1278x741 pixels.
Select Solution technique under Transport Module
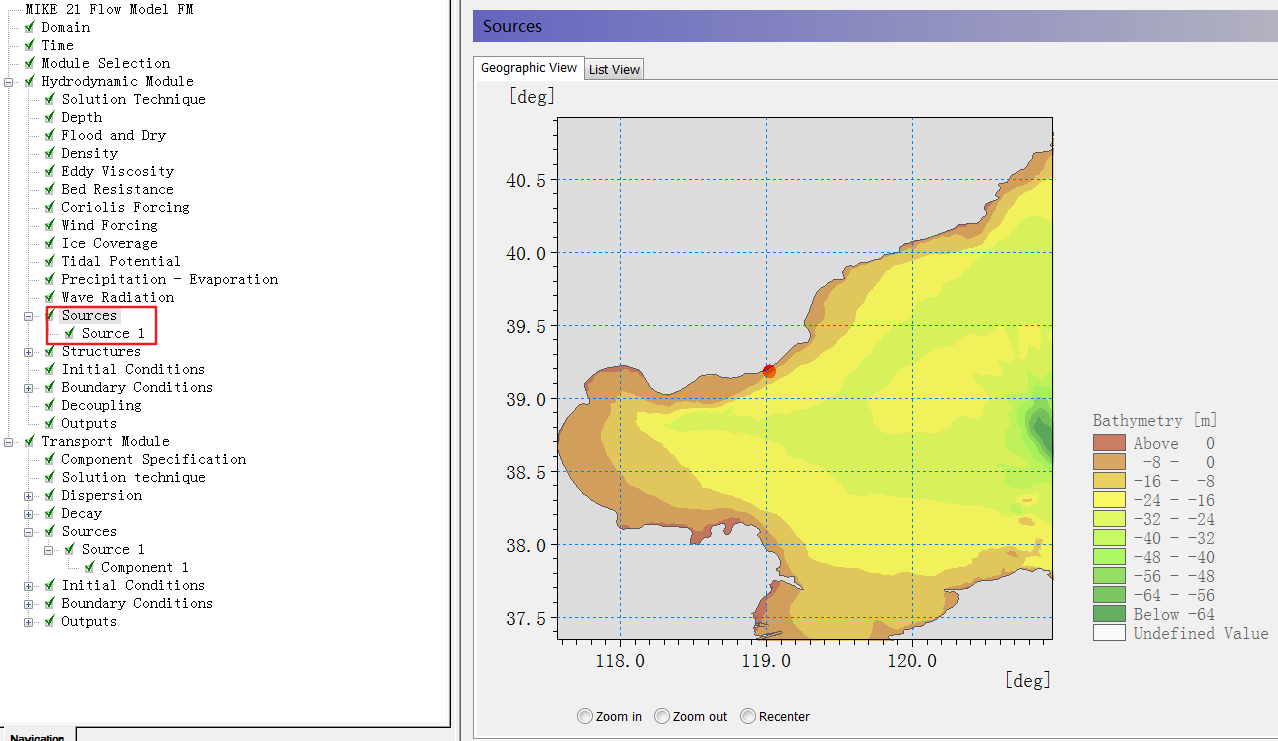point(133,477)
